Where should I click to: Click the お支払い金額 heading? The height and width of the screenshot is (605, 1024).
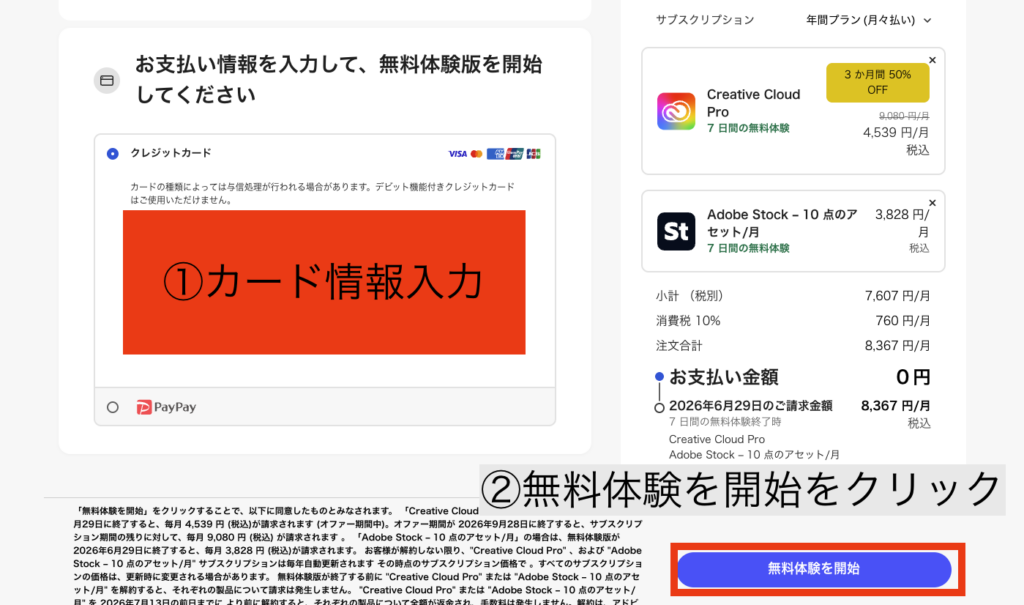point(724,377)
